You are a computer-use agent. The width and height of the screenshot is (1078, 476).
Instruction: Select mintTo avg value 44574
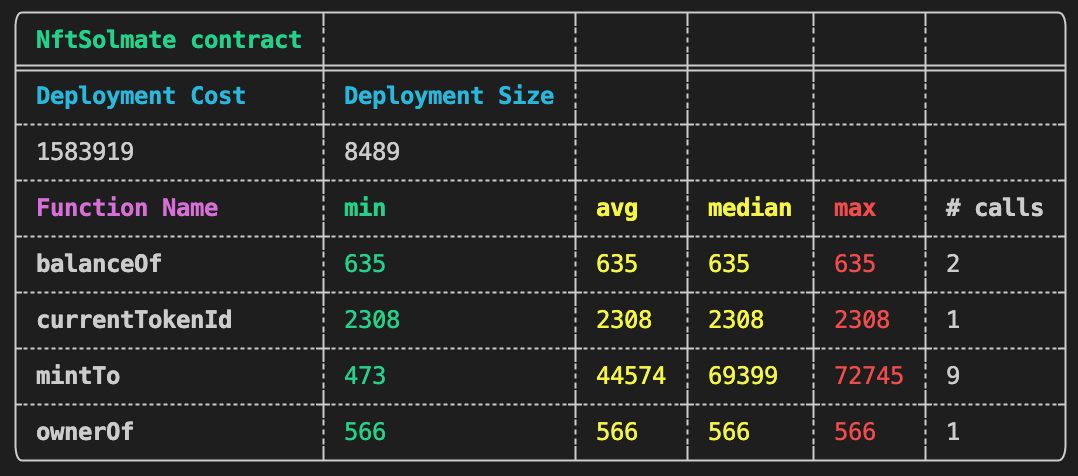[x=631, y=376]
